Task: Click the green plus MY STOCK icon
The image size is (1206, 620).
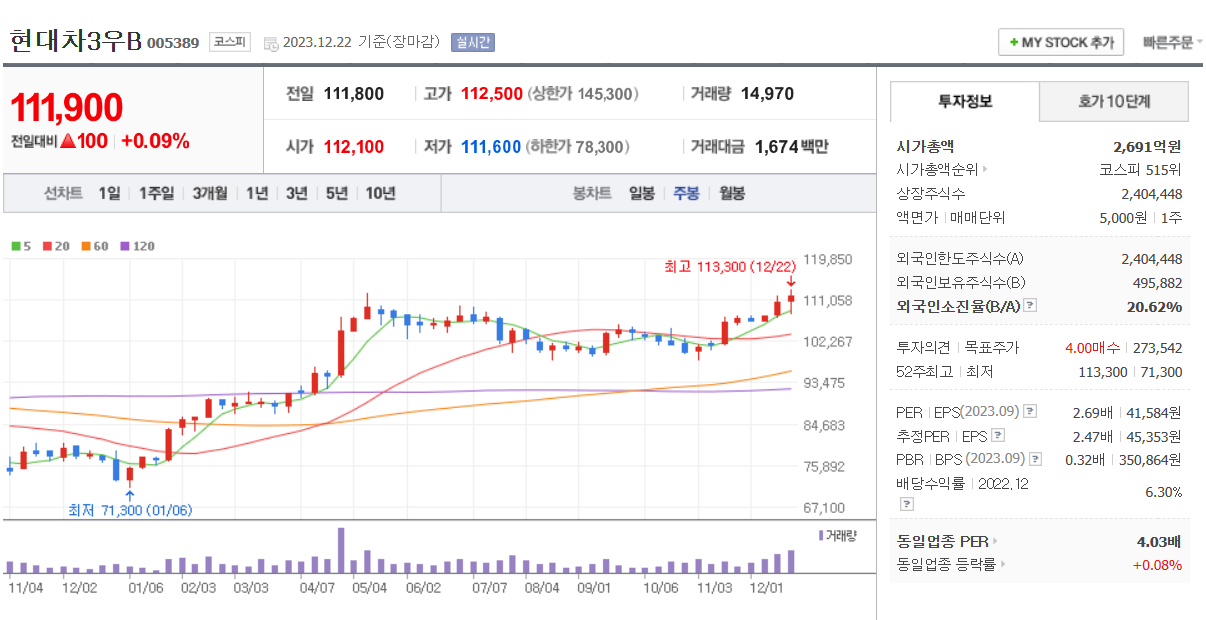Action: coord(1014,43)
